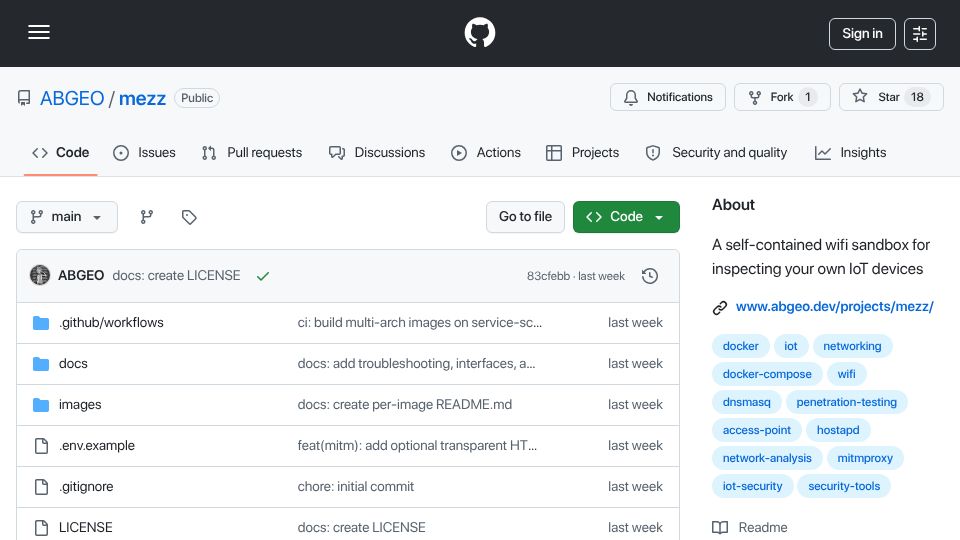The height and width of the screenshot is (540, 960).
Task: Open the Discussions tab
Action: tap(377, 152)
